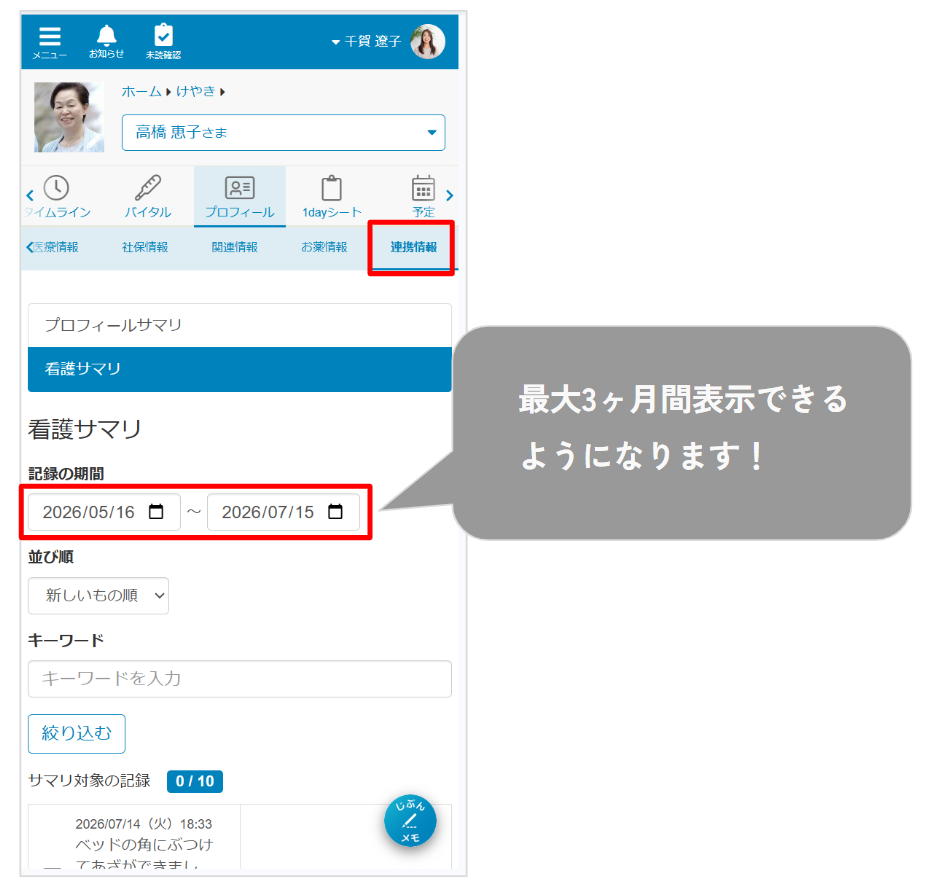Choose the プロフィールサマリ list item
946x894 pixels.
click(x=240, y=326)
